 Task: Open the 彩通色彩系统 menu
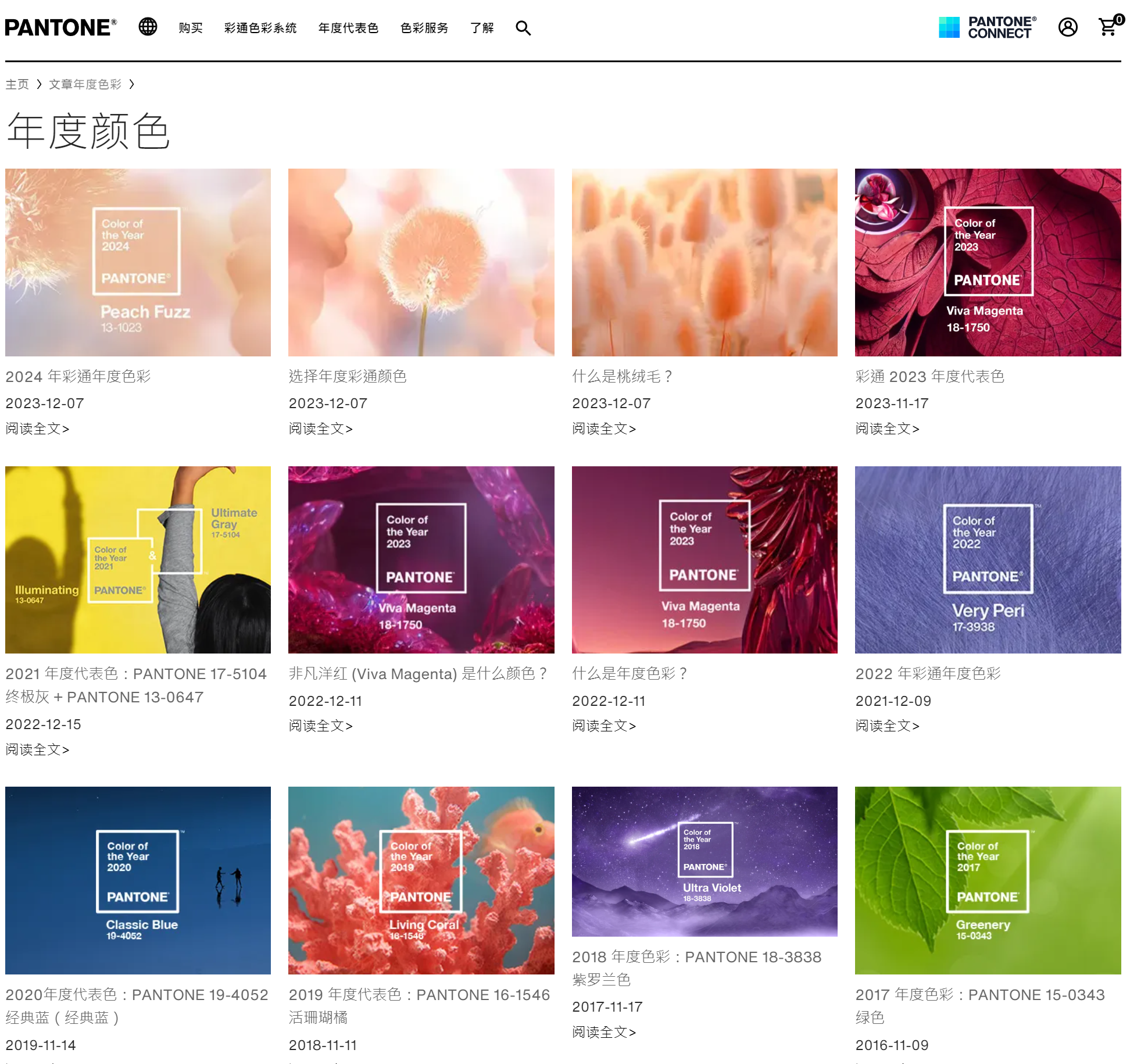tap(260, 28)
